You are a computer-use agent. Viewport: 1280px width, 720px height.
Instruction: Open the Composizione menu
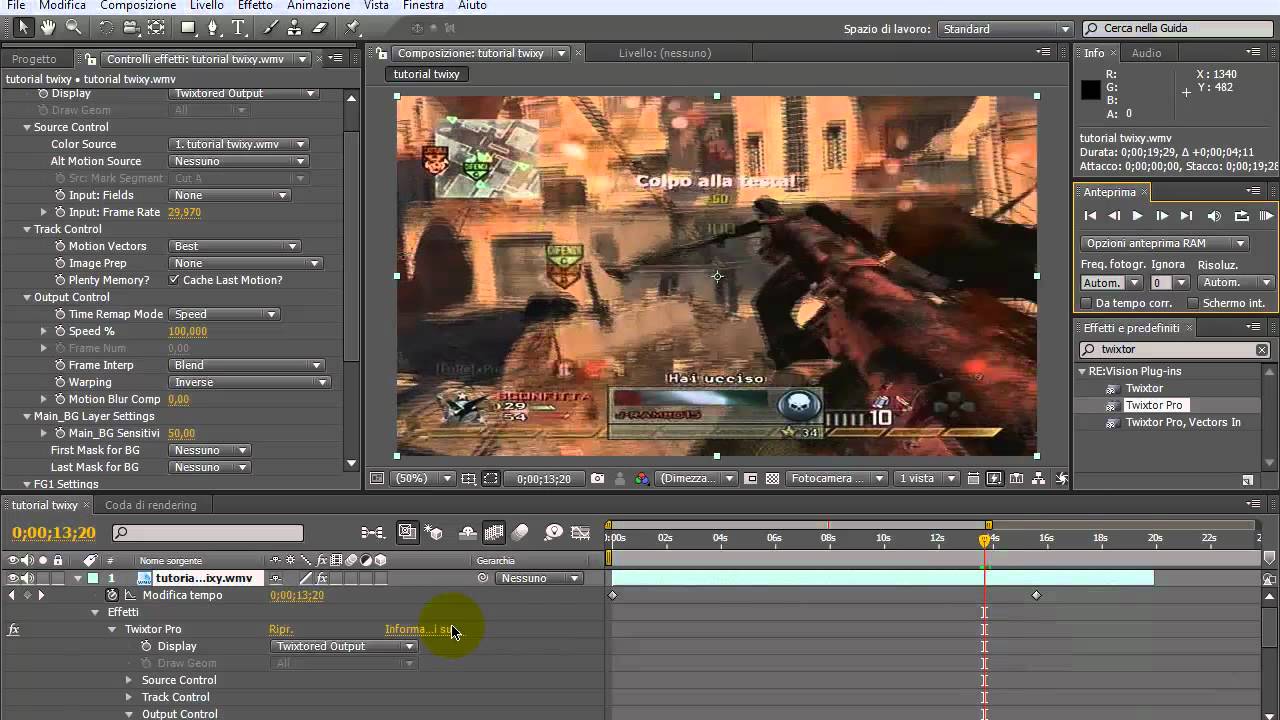138,6
